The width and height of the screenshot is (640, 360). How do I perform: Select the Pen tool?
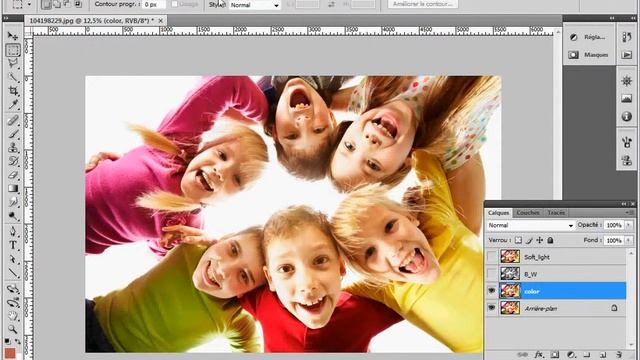click(x=13, y=232)
